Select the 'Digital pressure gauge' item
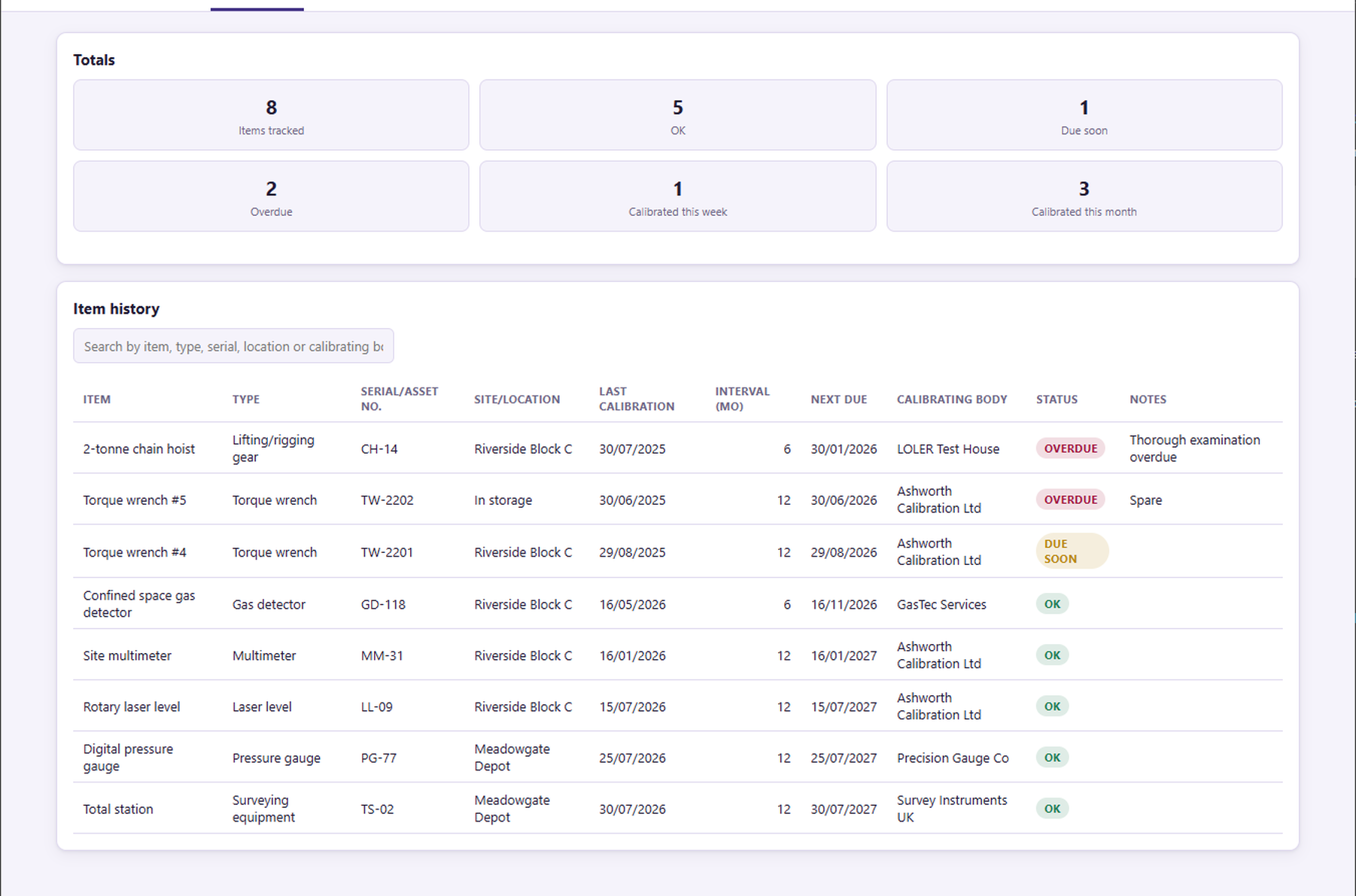 pyautogui.click(x=128, y=758)
